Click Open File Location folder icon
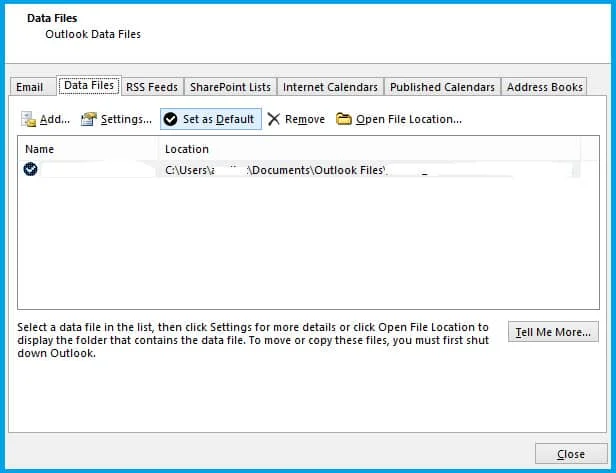Screen dimensions: 616x473 pyautogui.click(x=344, y=119)
